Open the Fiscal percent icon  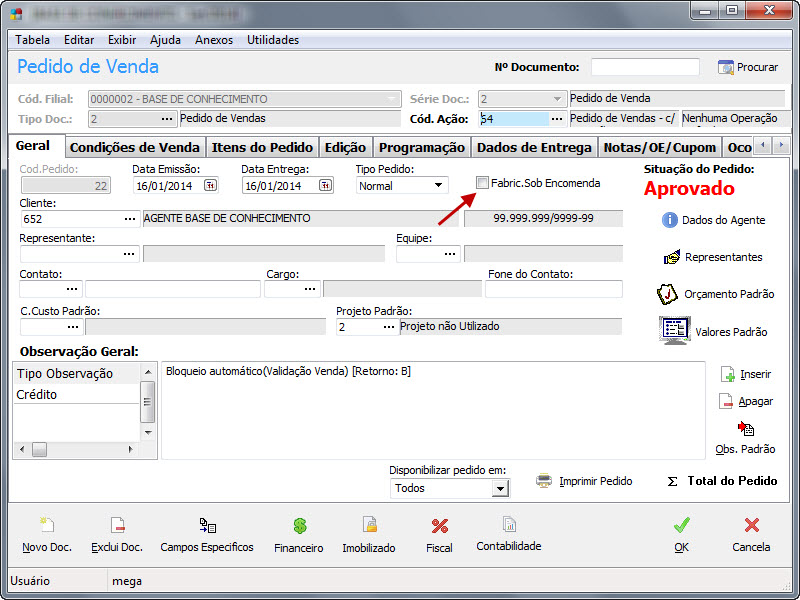click(439, 526)
